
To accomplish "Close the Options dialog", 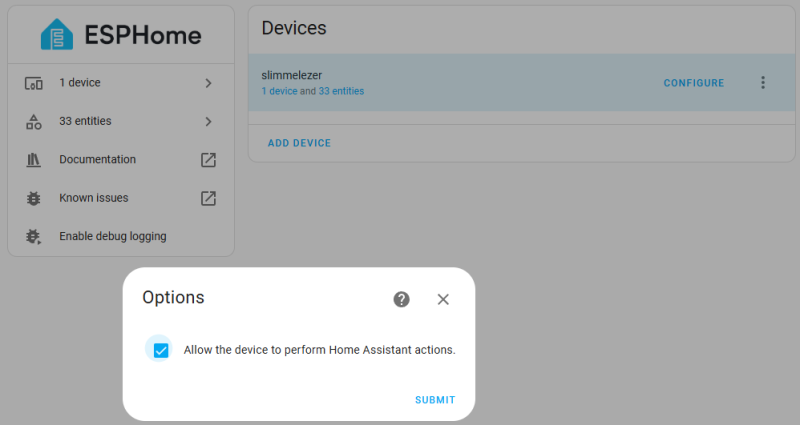I will click(x=443, y=299).
